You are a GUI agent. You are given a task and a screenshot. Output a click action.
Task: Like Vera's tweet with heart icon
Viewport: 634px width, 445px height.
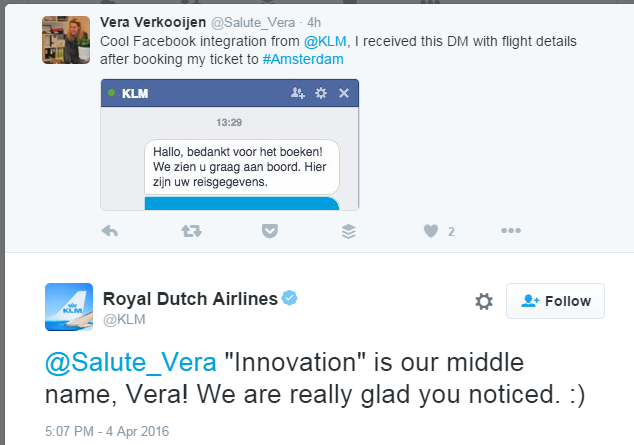431,231
